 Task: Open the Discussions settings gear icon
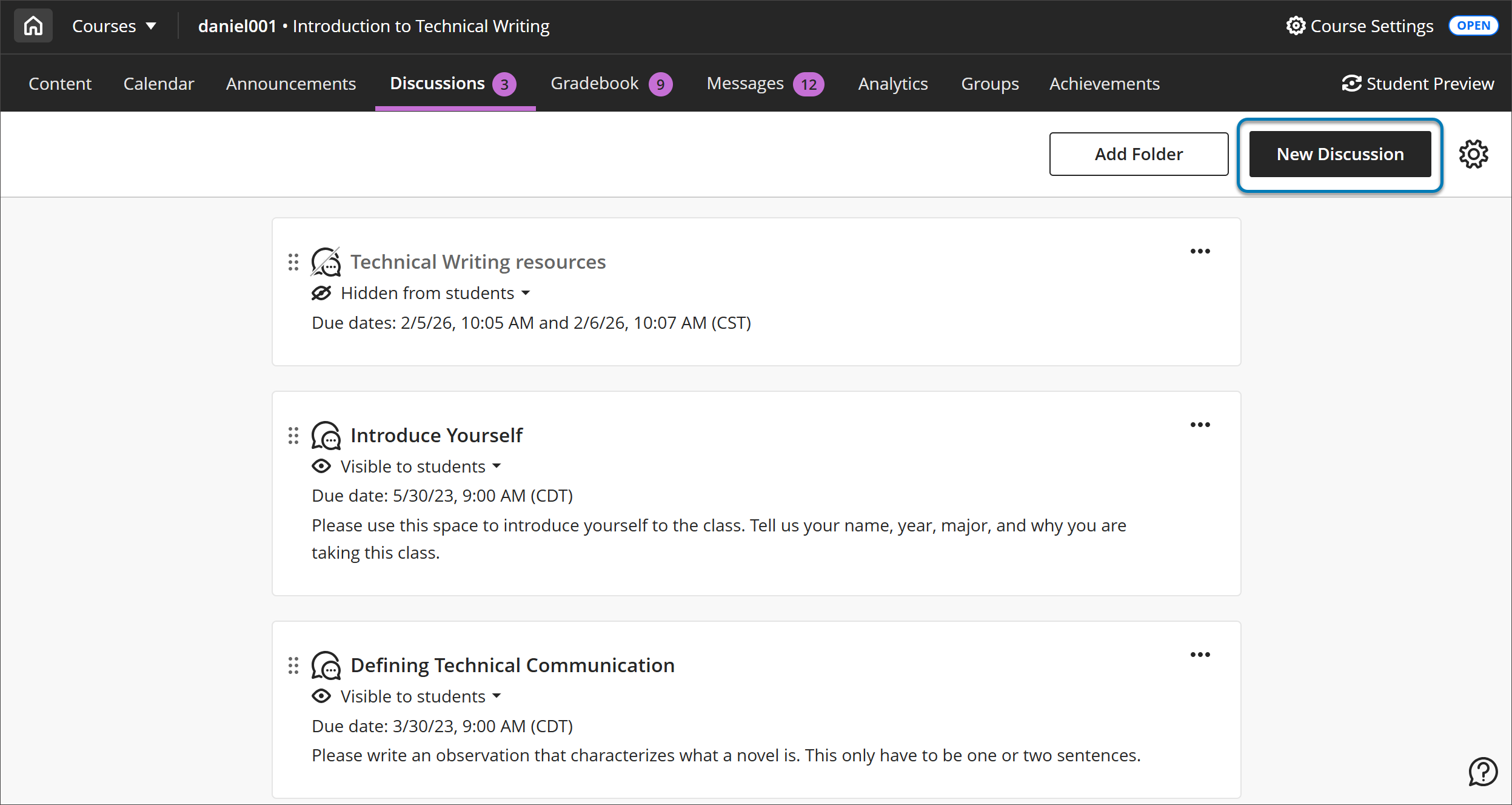(x=1473, y=153)
